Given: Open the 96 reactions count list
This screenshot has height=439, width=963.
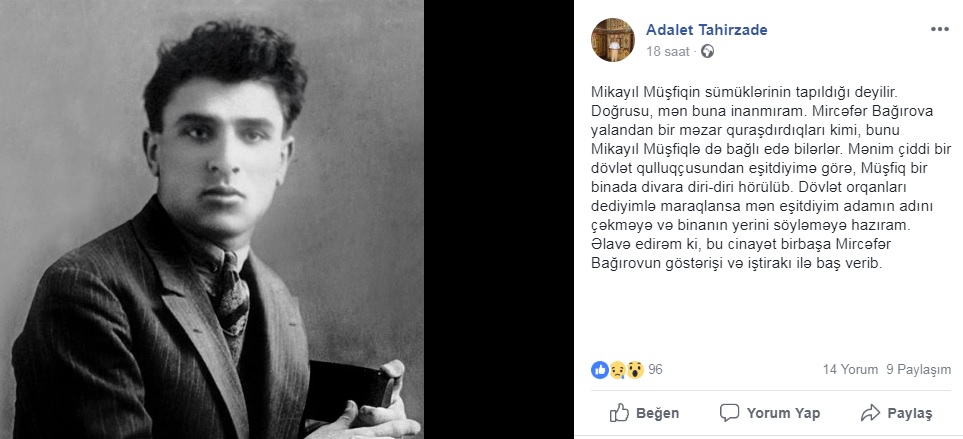Looking at the screenshot, I should pos(655,370).
